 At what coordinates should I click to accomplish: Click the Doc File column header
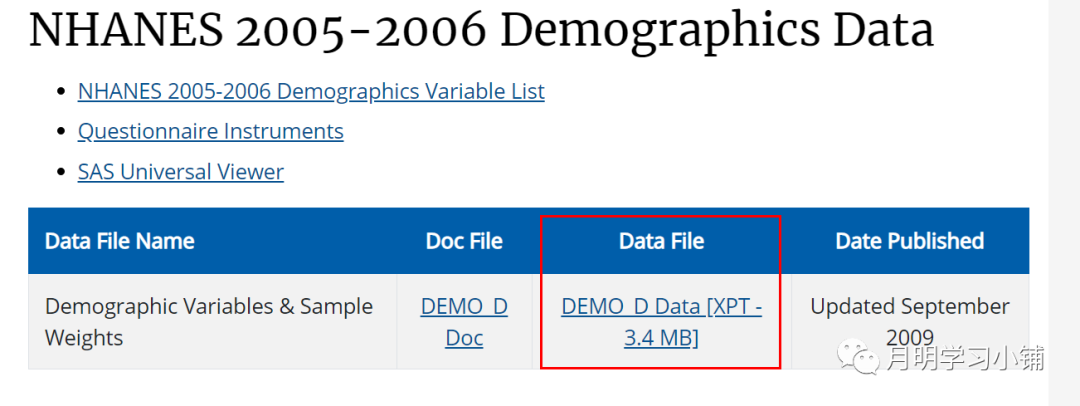point(464,241)
